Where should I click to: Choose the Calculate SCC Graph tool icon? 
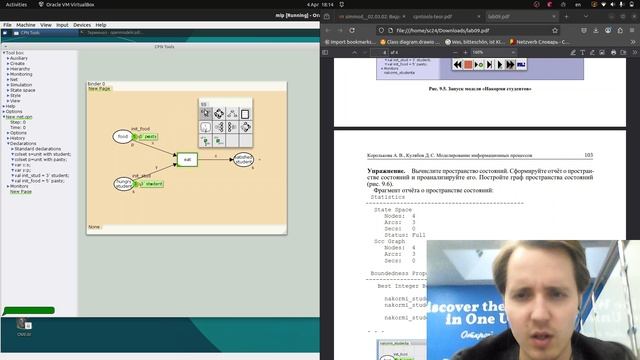(x=232, y=114)
